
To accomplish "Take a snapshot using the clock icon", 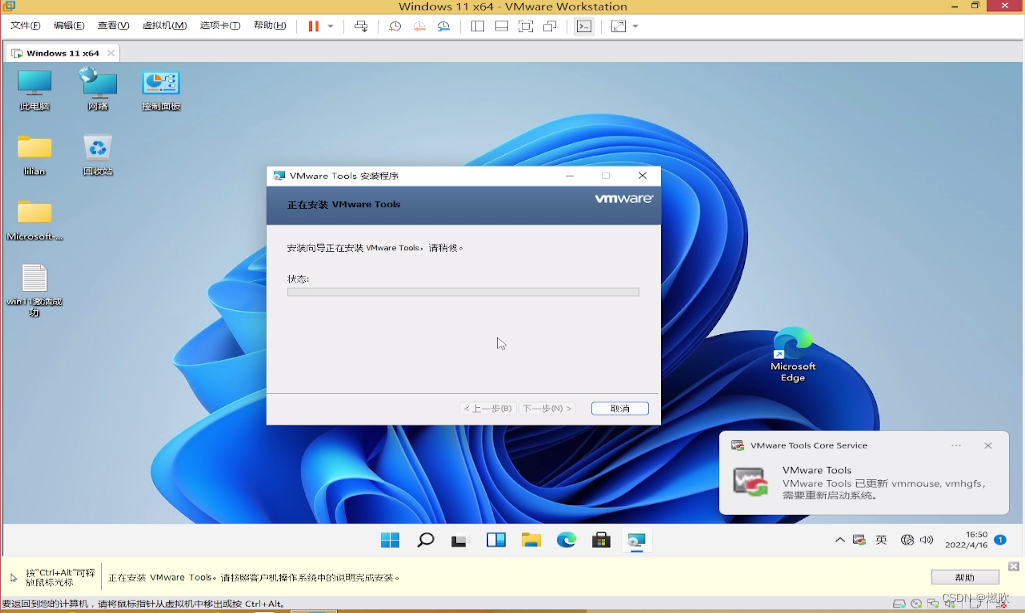I will (x=395, y=26).
